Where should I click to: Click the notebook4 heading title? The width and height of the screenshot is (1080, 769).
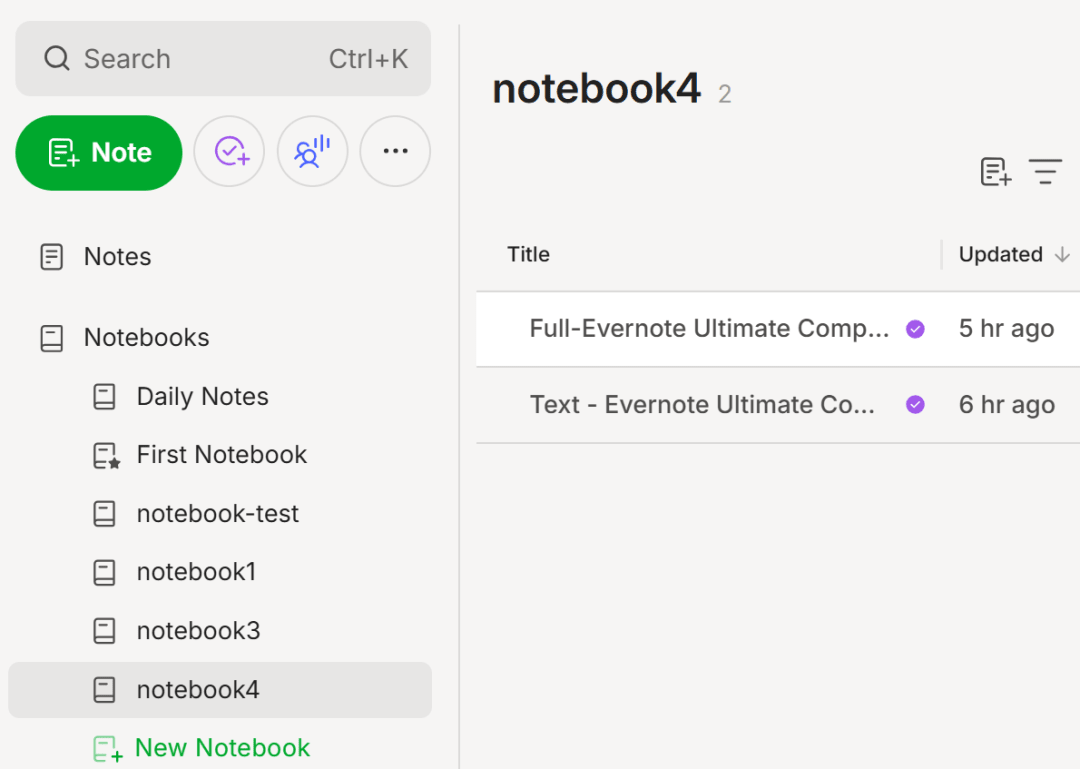pyautogui.click(x=596, y=89)
